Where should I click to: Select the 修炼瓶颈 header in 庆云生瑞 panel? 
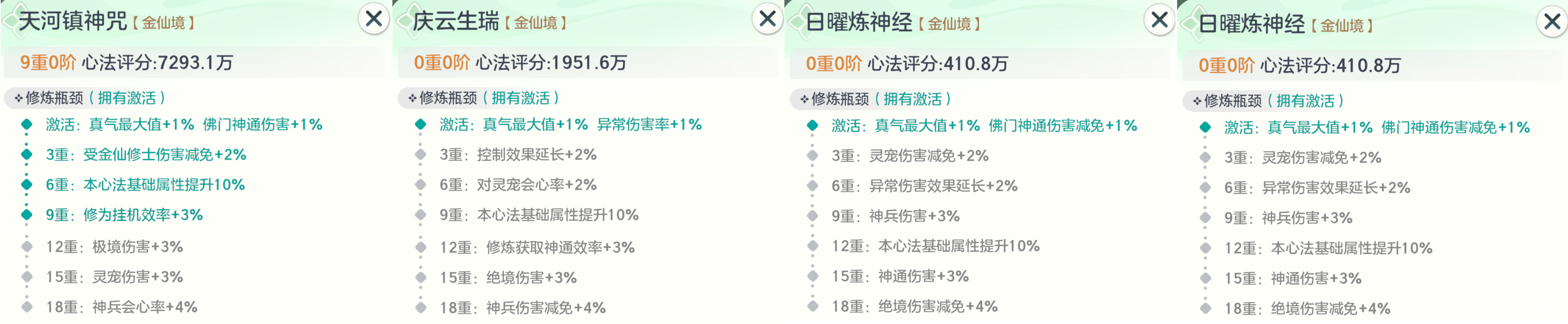(448, 98)
